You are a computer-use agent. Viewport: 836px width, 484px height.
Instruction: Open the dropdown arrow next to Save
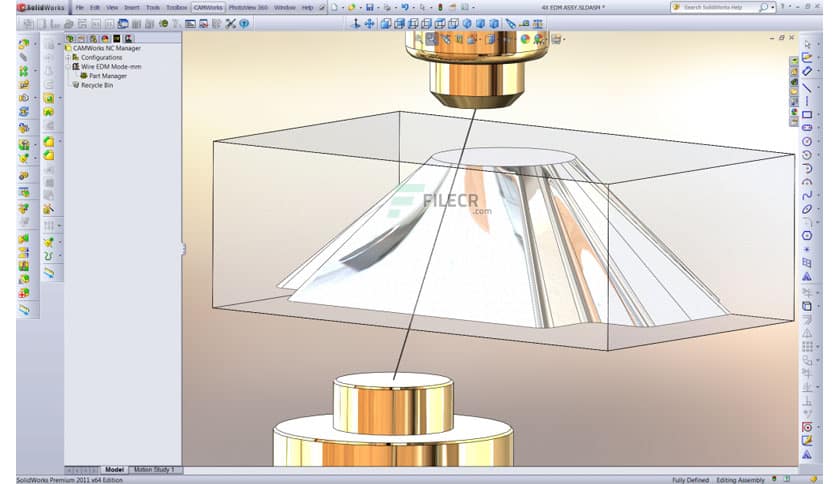click(x=378, y=8)
